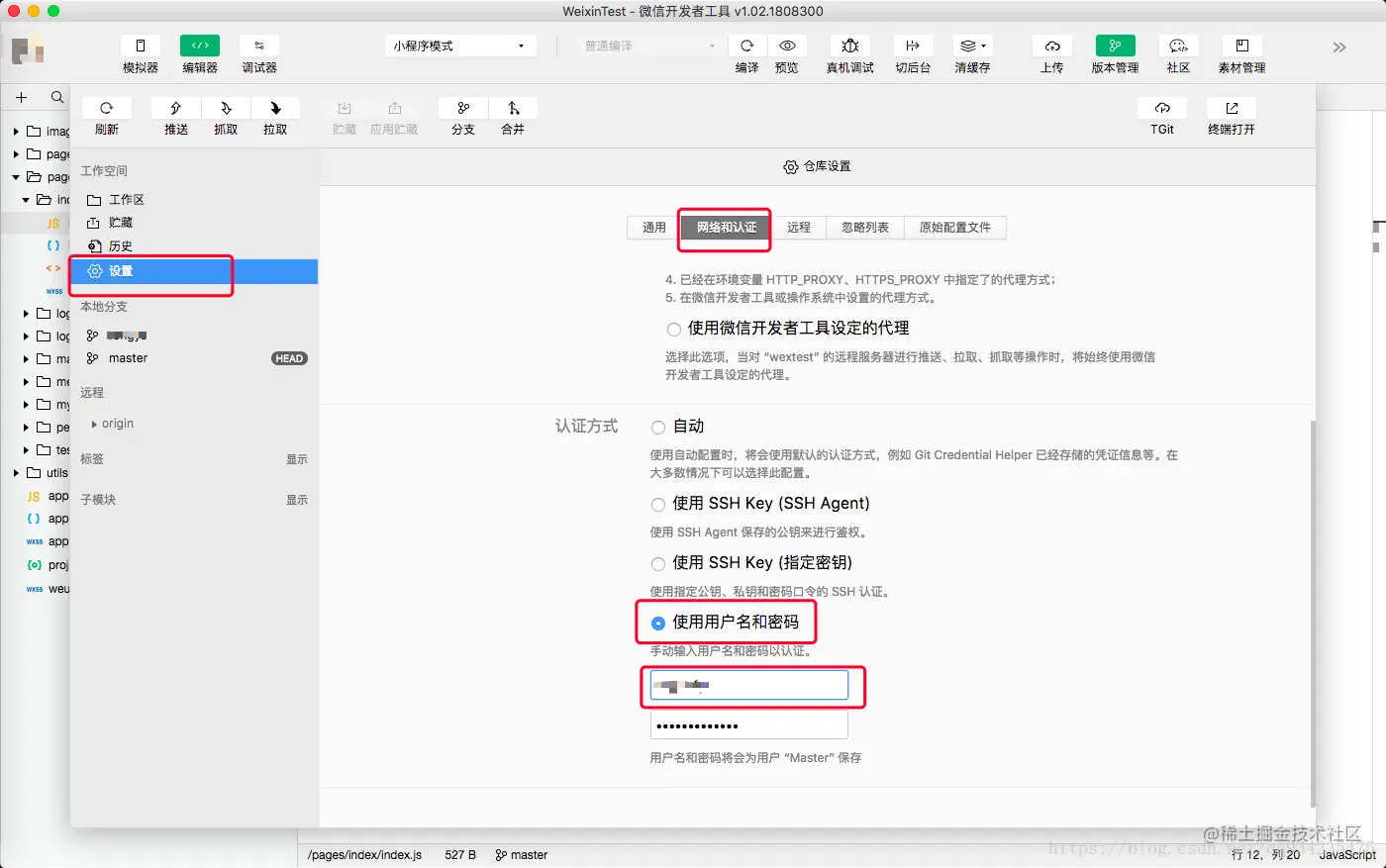Screen dimensions: 1386x868
Task: Select 使用 SSH Key (SSH Agent) radio
Action: pos(658,505)
